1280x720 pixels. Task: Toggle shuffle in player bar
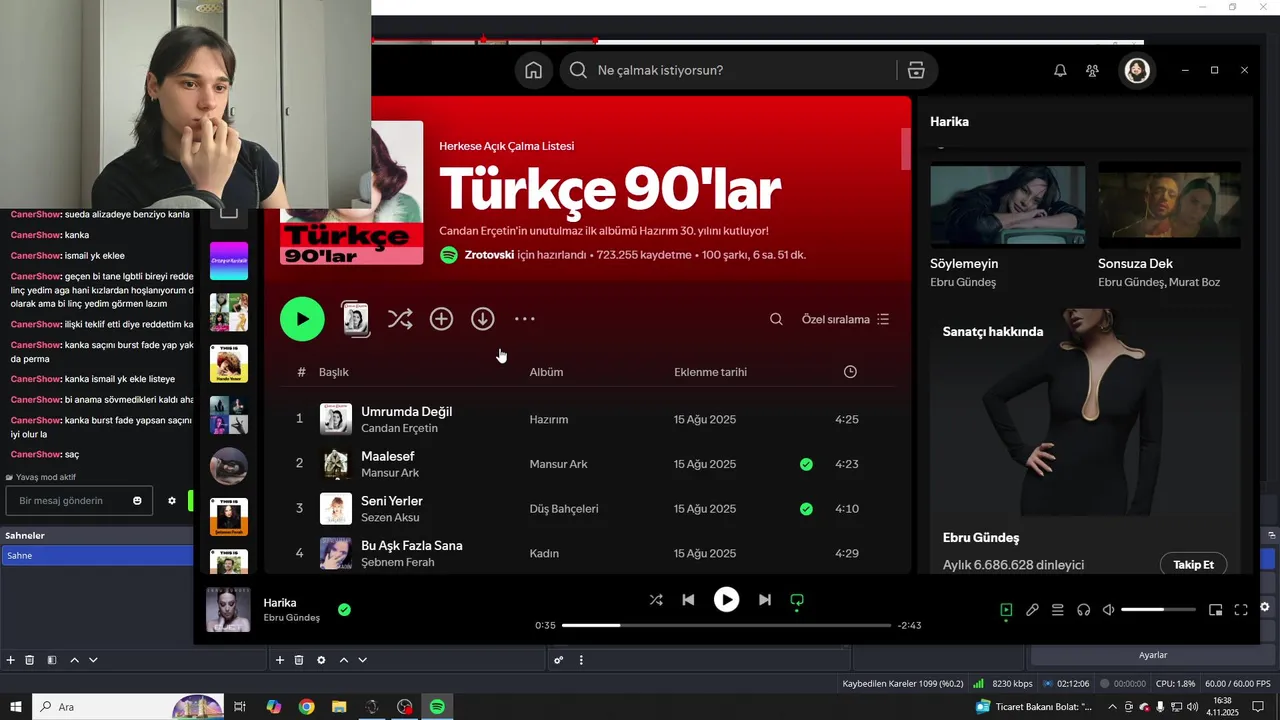(656, 600)
